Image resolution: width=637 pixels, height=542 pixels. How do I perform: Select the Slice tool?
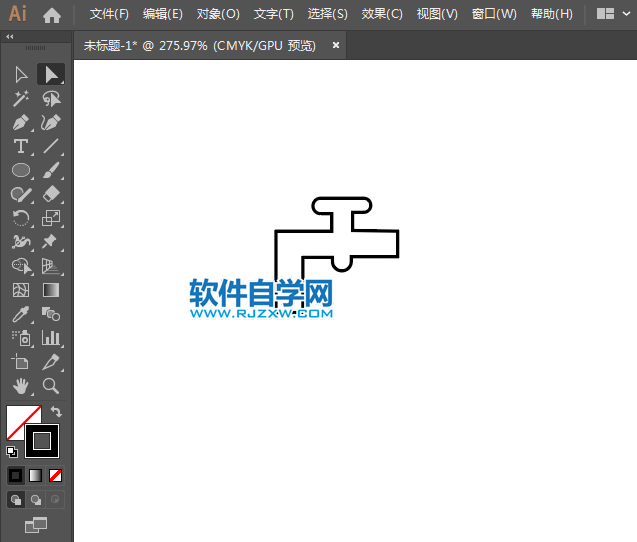point(51,362)
